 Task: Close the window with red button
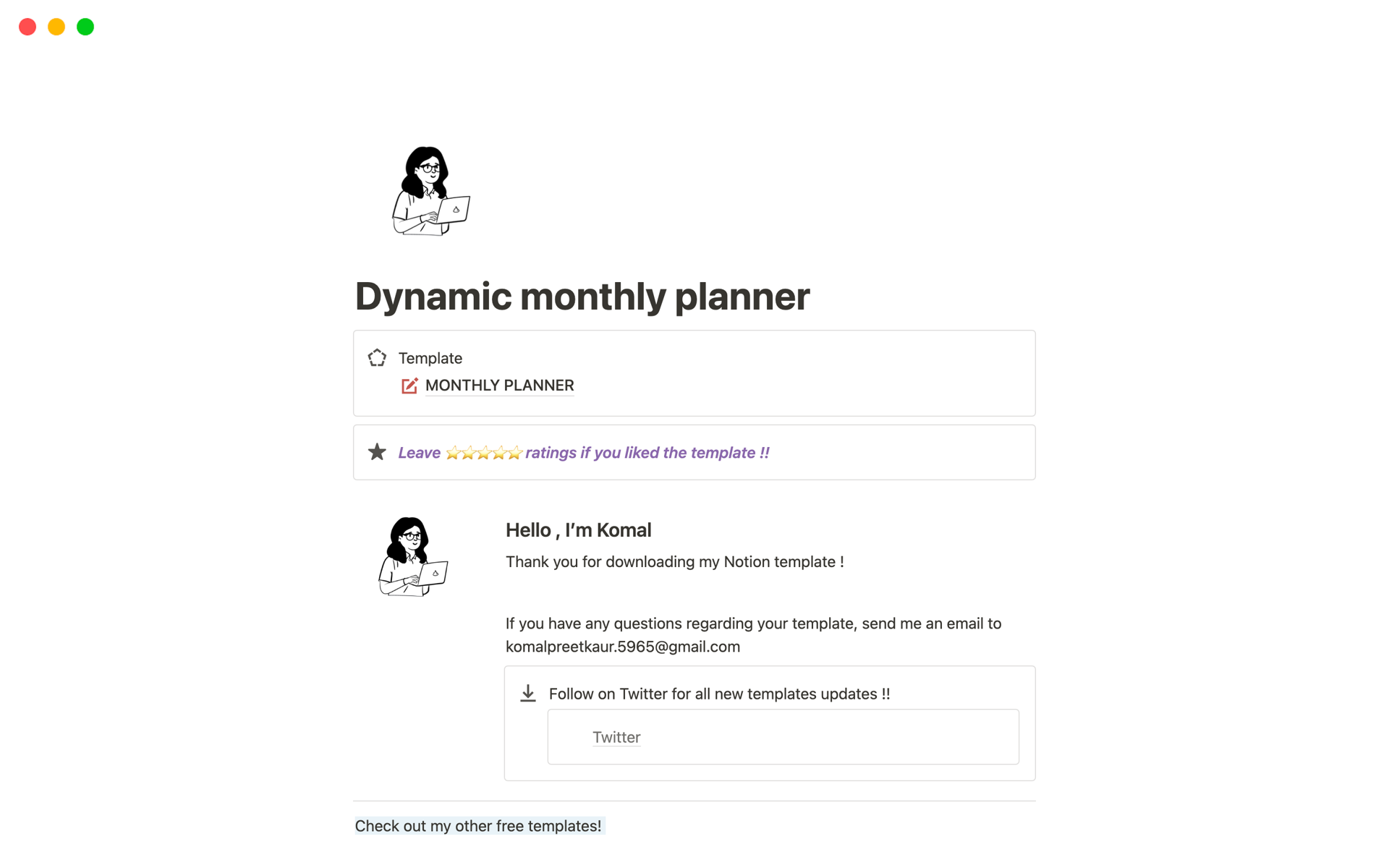click(x=27, y=27)
